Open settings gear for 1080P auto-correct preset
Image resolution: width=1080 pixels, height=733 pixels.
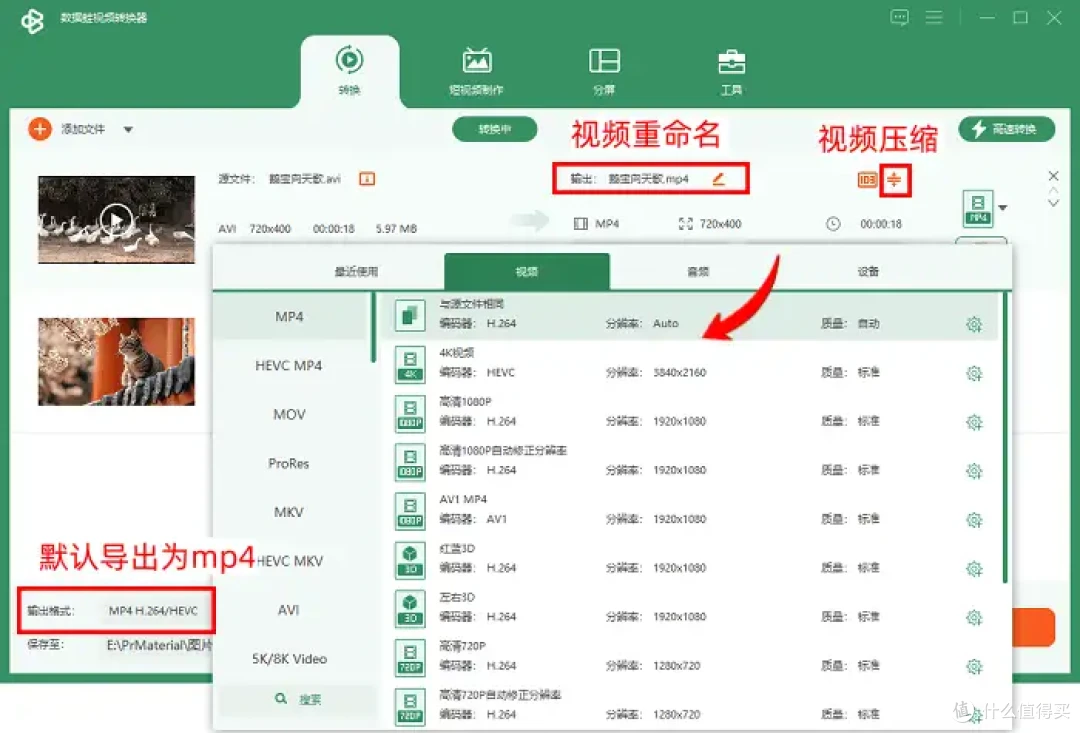[x=974, y=471]
